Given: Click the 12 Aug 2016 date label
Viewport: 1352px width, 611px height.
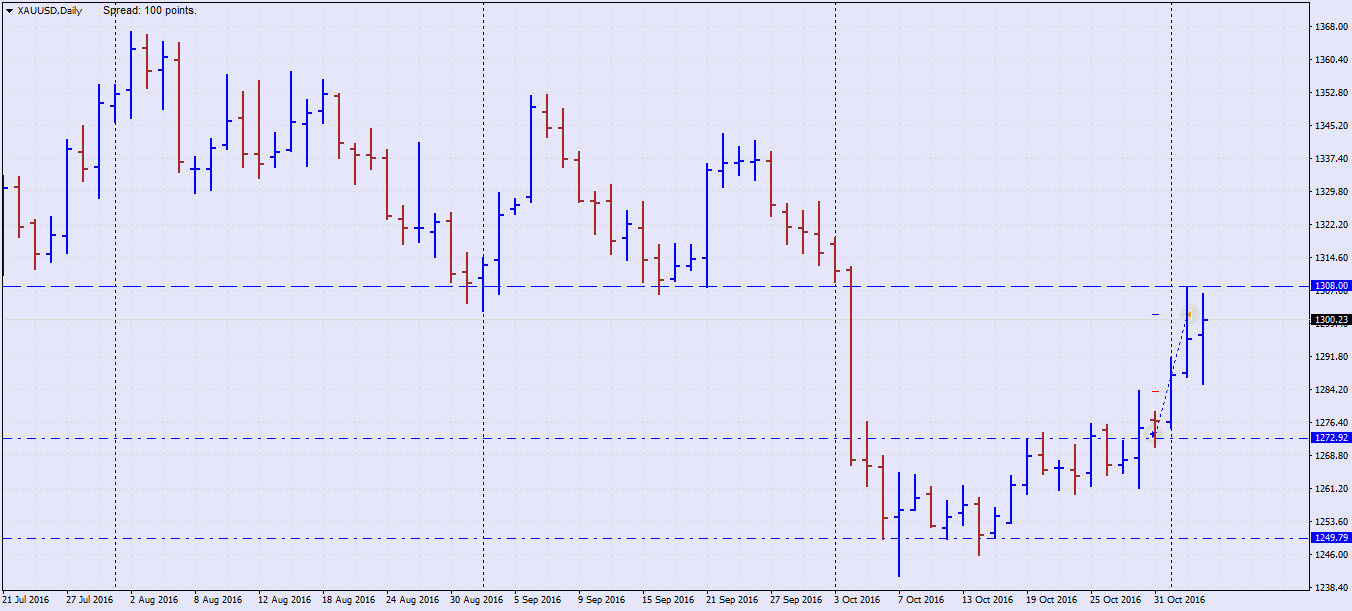Looking at the screenshot, I should [x=283, y=600].
